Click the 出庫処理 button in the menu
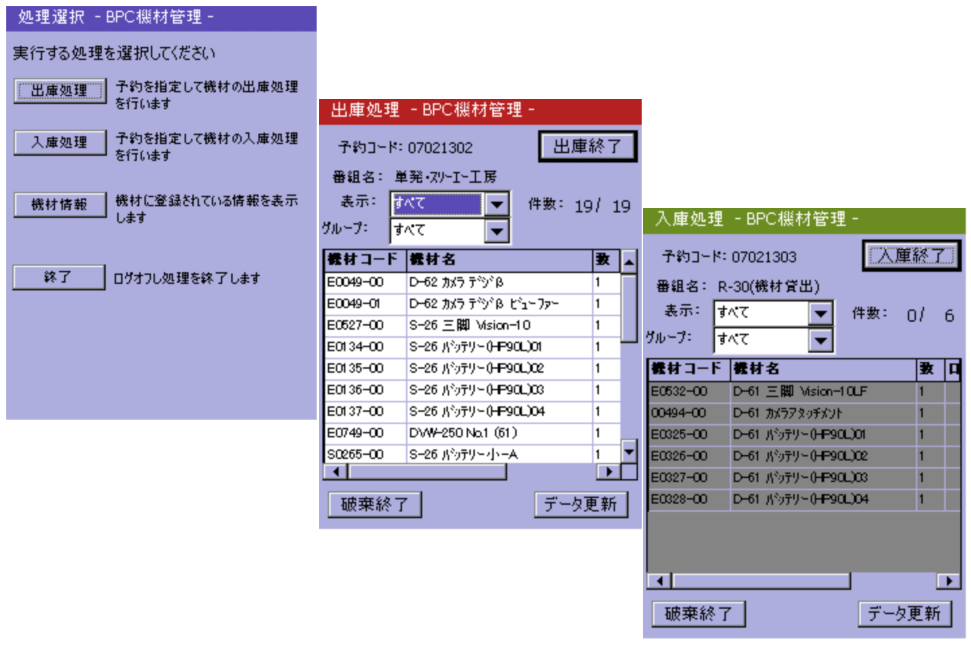Viewport: 971px width, 646px height. (59, 91)
